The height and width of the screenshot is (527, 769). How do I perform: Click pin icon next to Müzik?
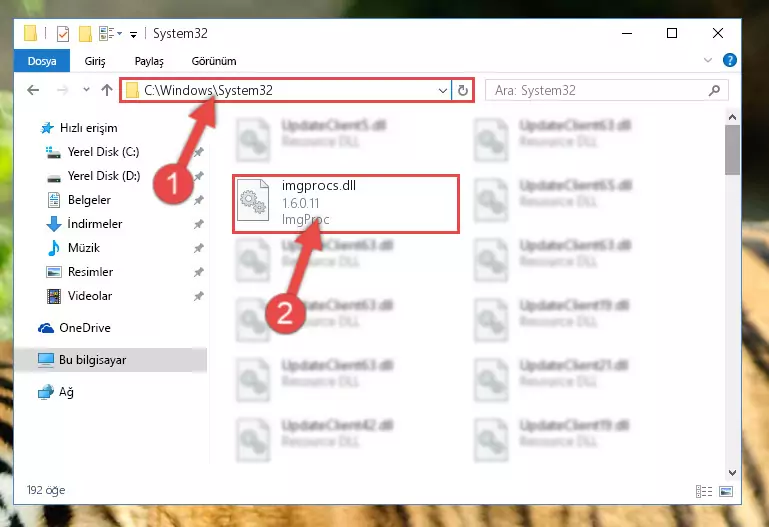pos(198,248)
